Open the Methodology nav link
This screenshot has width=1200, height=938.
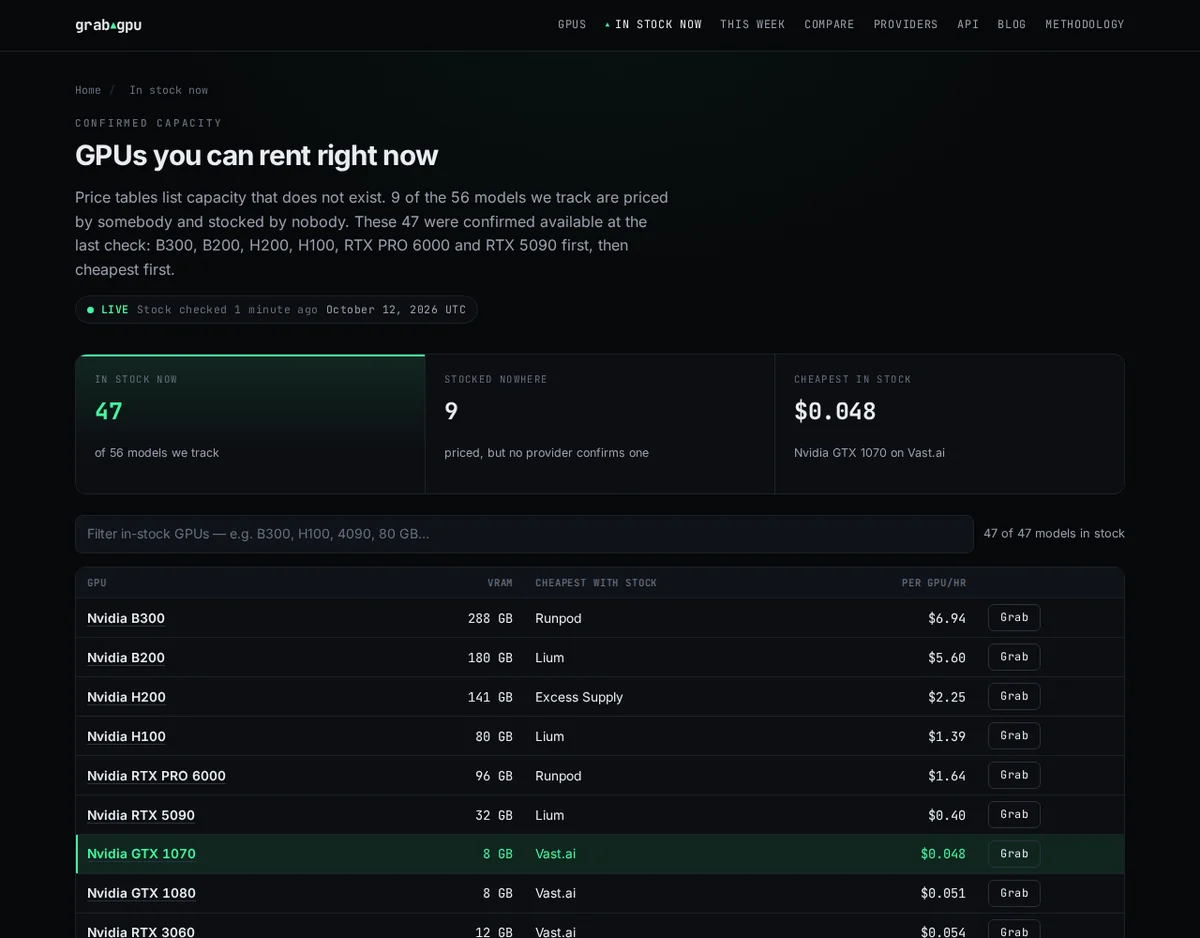[x=1085, y=25]
